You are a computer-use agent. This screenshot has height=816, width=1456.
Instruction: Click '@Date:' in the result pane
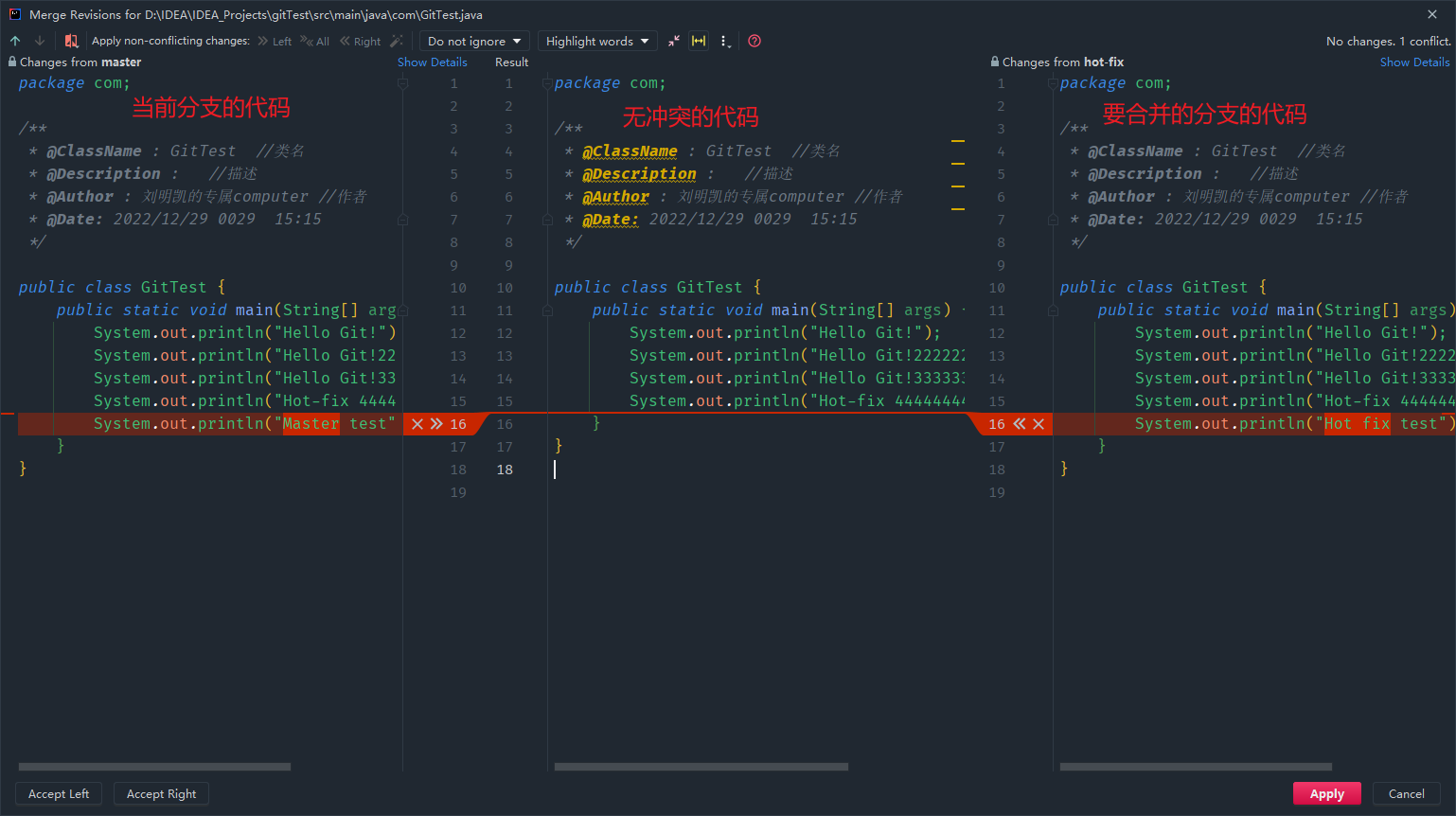click(x=611, y=220)
